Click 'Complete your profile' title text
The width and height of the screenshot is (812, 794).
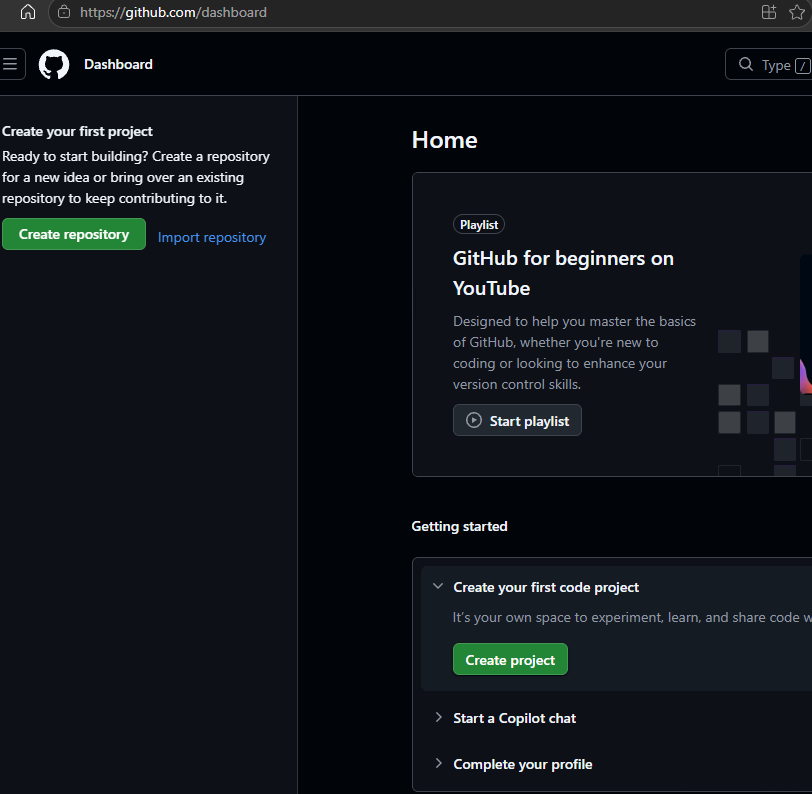tap(523, 764)
